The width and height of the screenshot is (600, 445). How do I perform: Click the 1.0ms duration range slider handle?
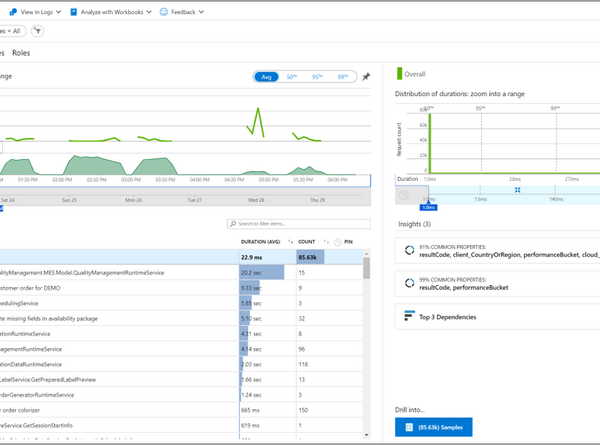click(x=429, y=207)
